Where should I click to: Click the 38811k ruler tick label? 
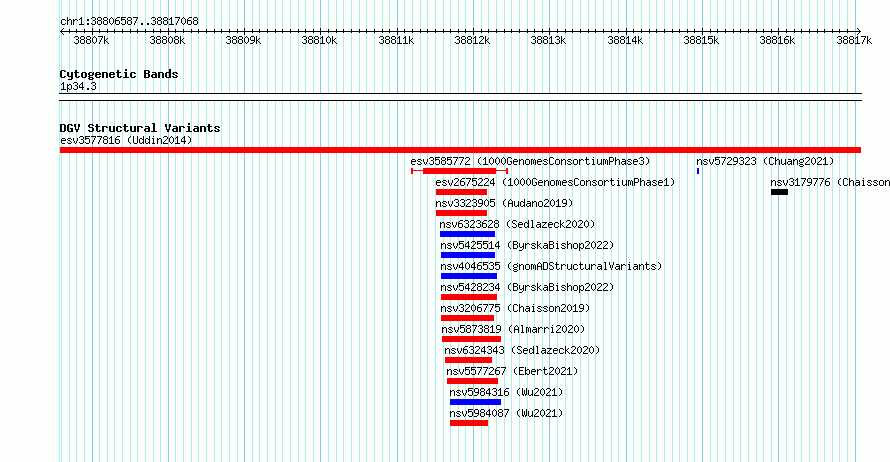coord(396,41)
